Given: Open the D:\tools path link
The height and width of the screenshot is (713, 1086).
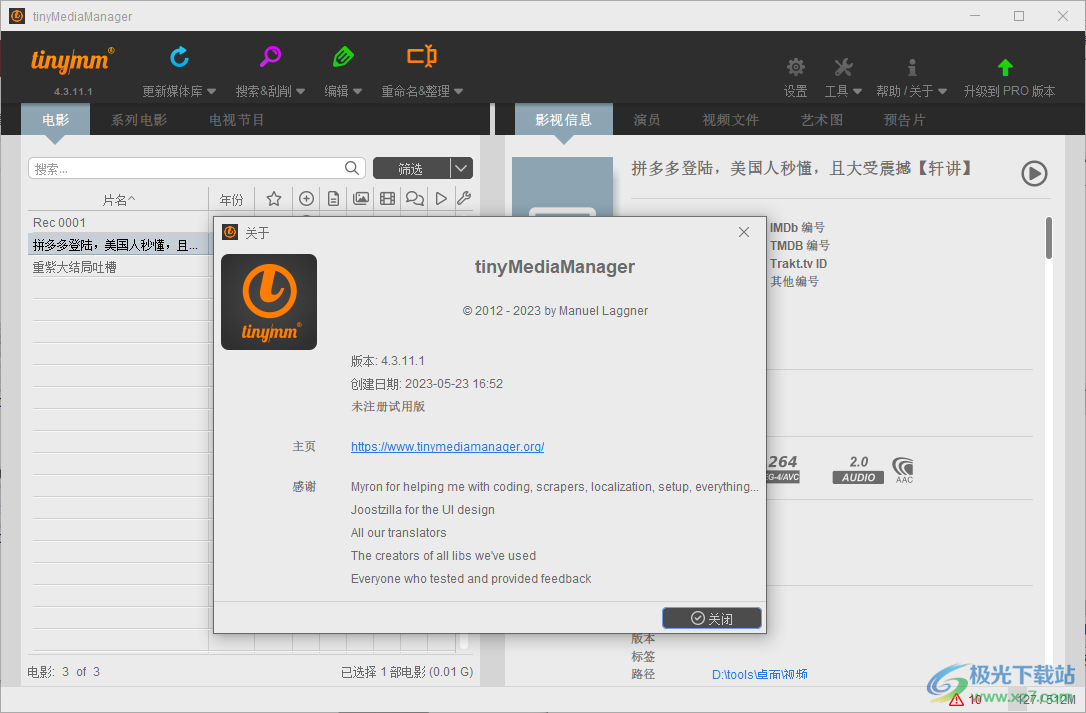Looking at the screenshot, I should [760, 674].
